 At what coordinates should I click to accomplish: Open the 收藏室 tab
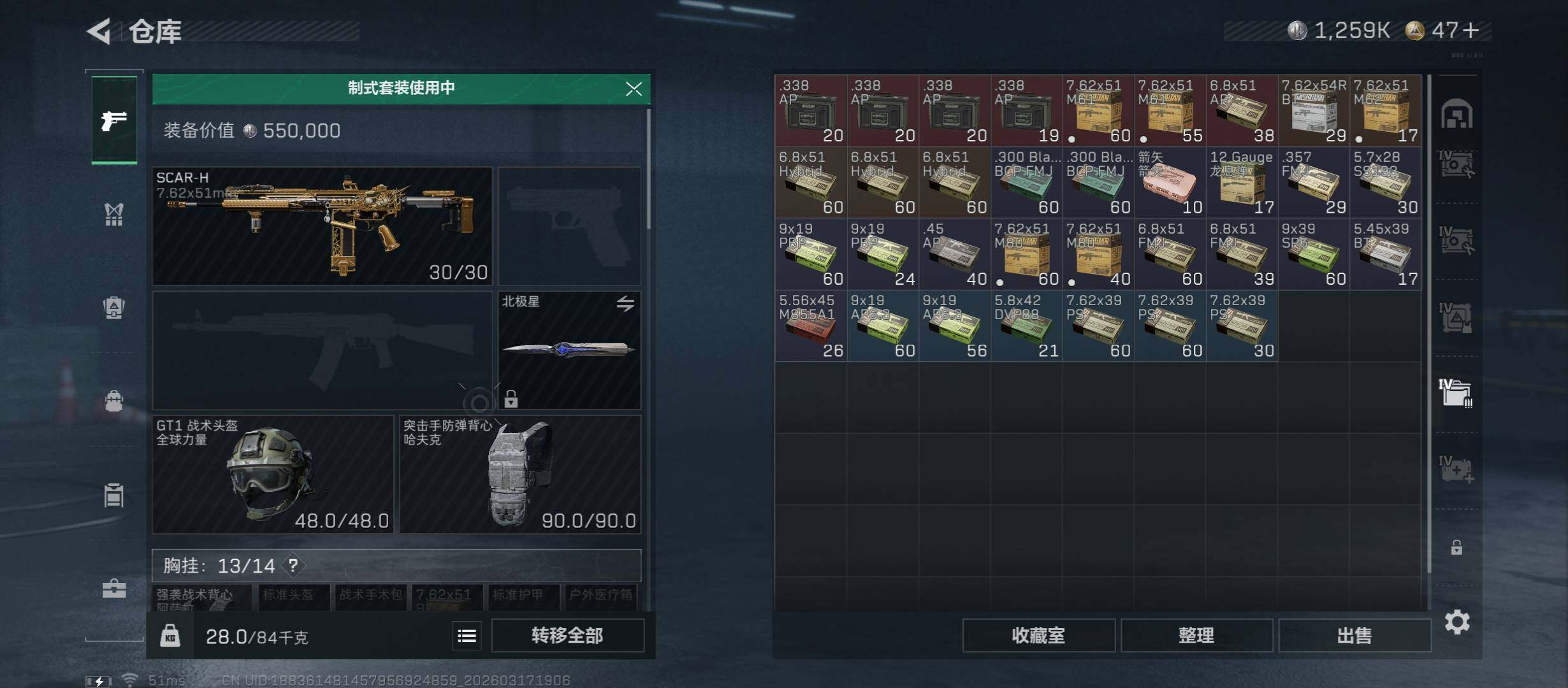pyautogui.click(x=1038, y=636)
